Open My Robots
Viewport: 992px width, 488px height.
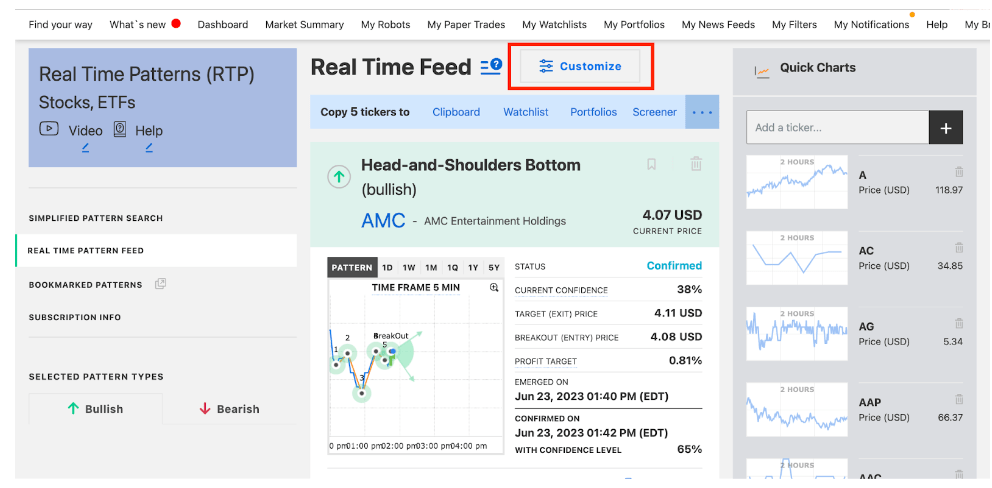[x=386, y=25]
